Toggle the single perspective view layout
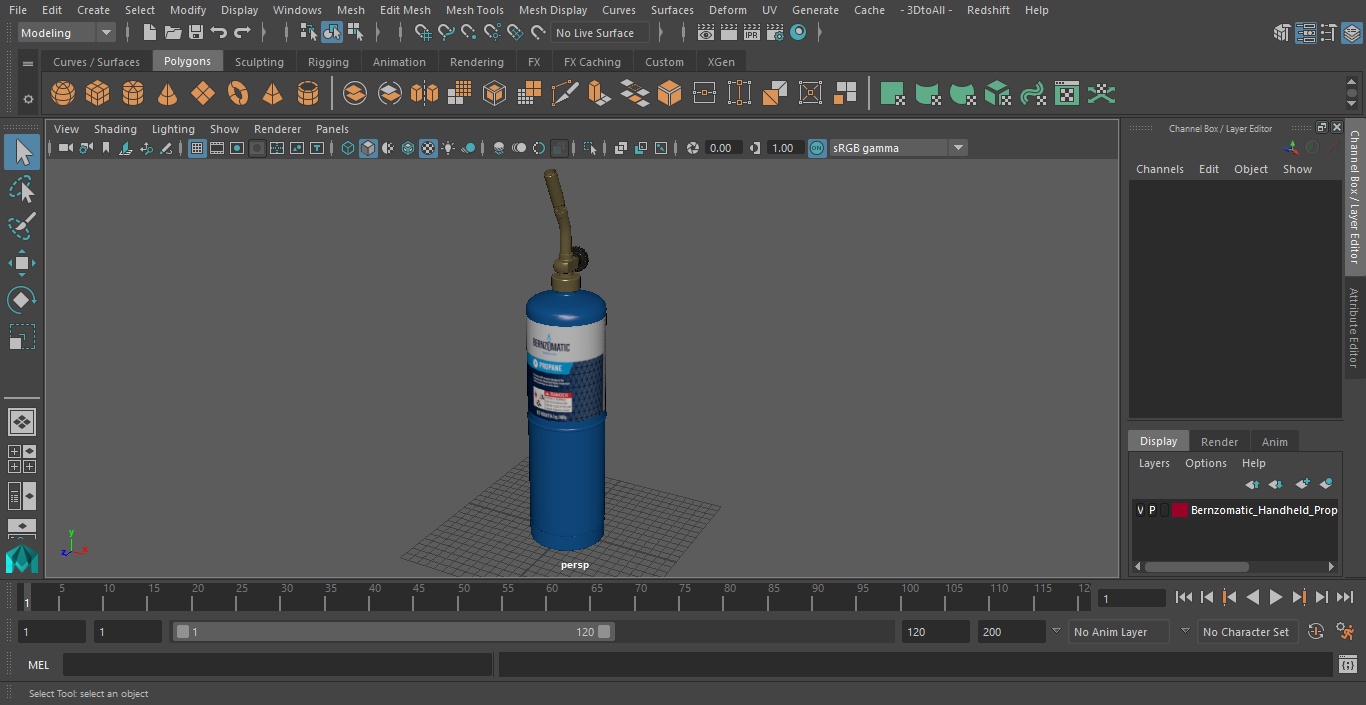Image resolution: width=1366 pixels, height=705 pixels. tap(21, 422)
